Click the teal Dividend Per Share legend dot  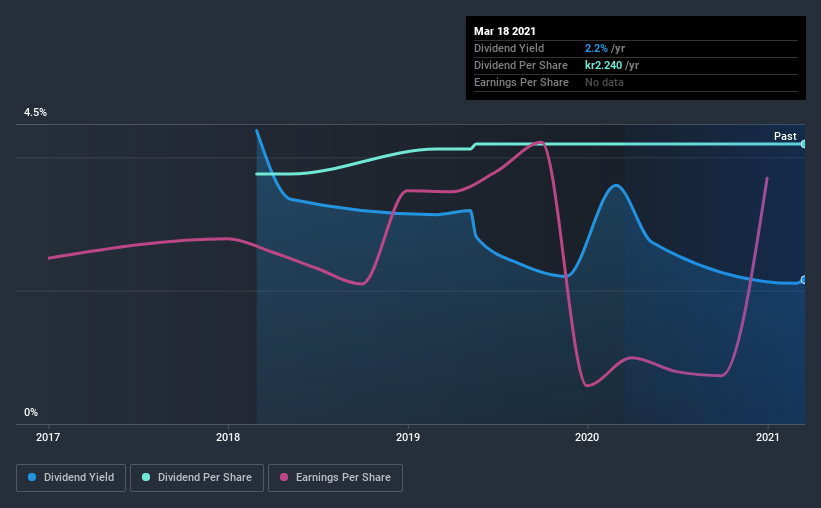[x=146, y=477]
